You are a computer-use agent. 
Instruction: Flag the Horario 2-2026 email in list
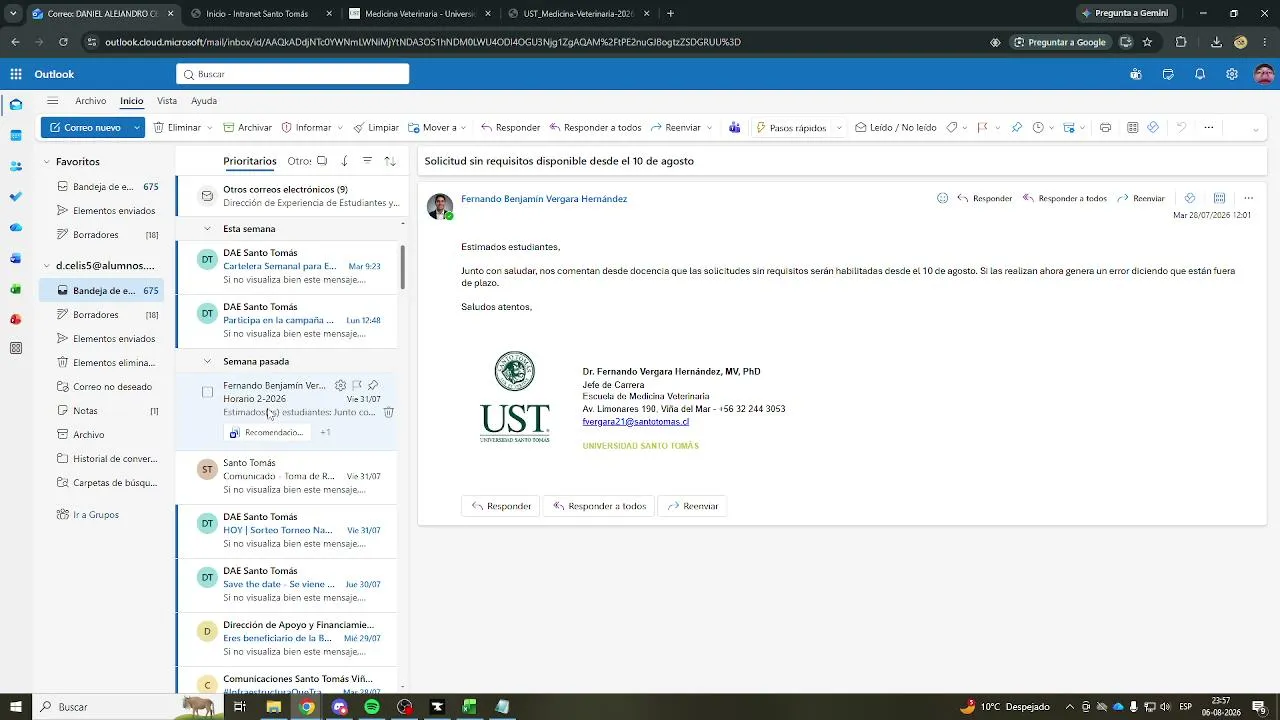357,385
